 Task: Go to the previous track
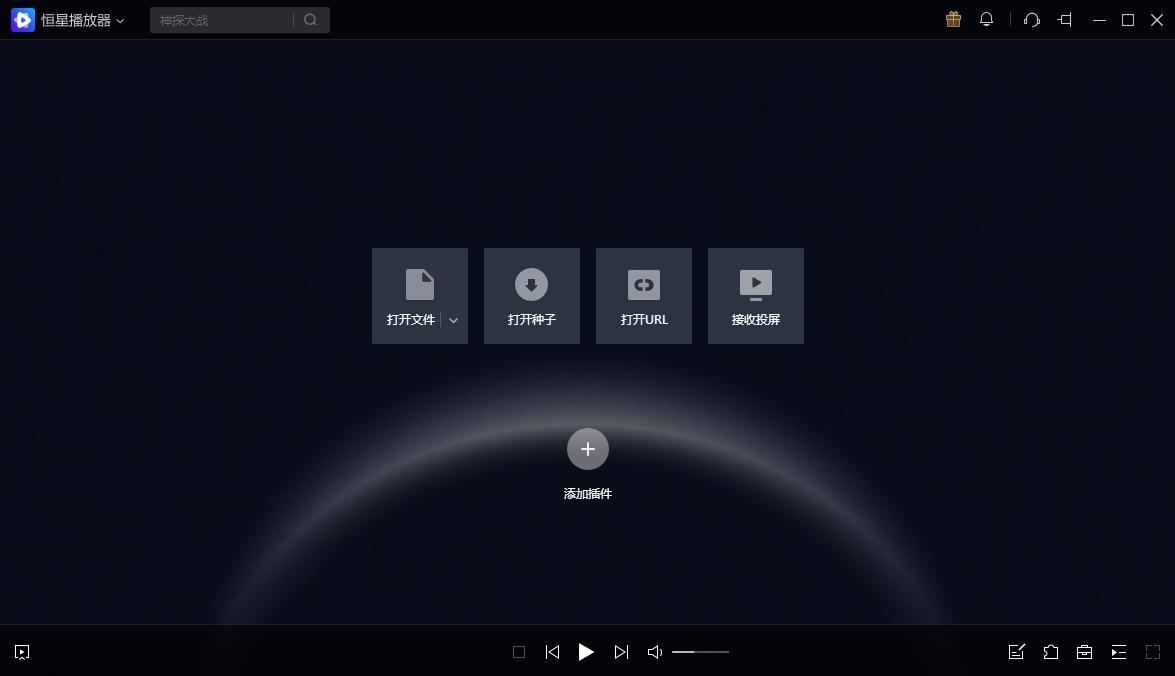pos(552,652)
